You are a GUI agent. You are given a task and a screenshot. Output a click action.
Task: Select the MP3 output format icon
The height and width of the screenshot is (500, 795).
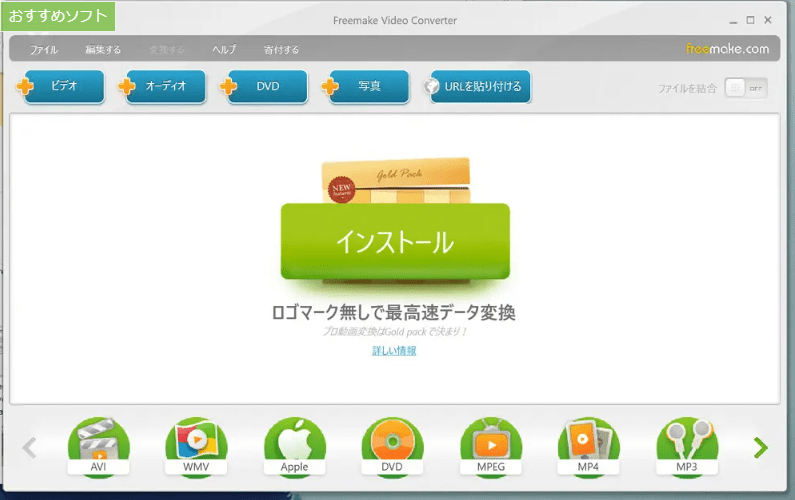687,446
